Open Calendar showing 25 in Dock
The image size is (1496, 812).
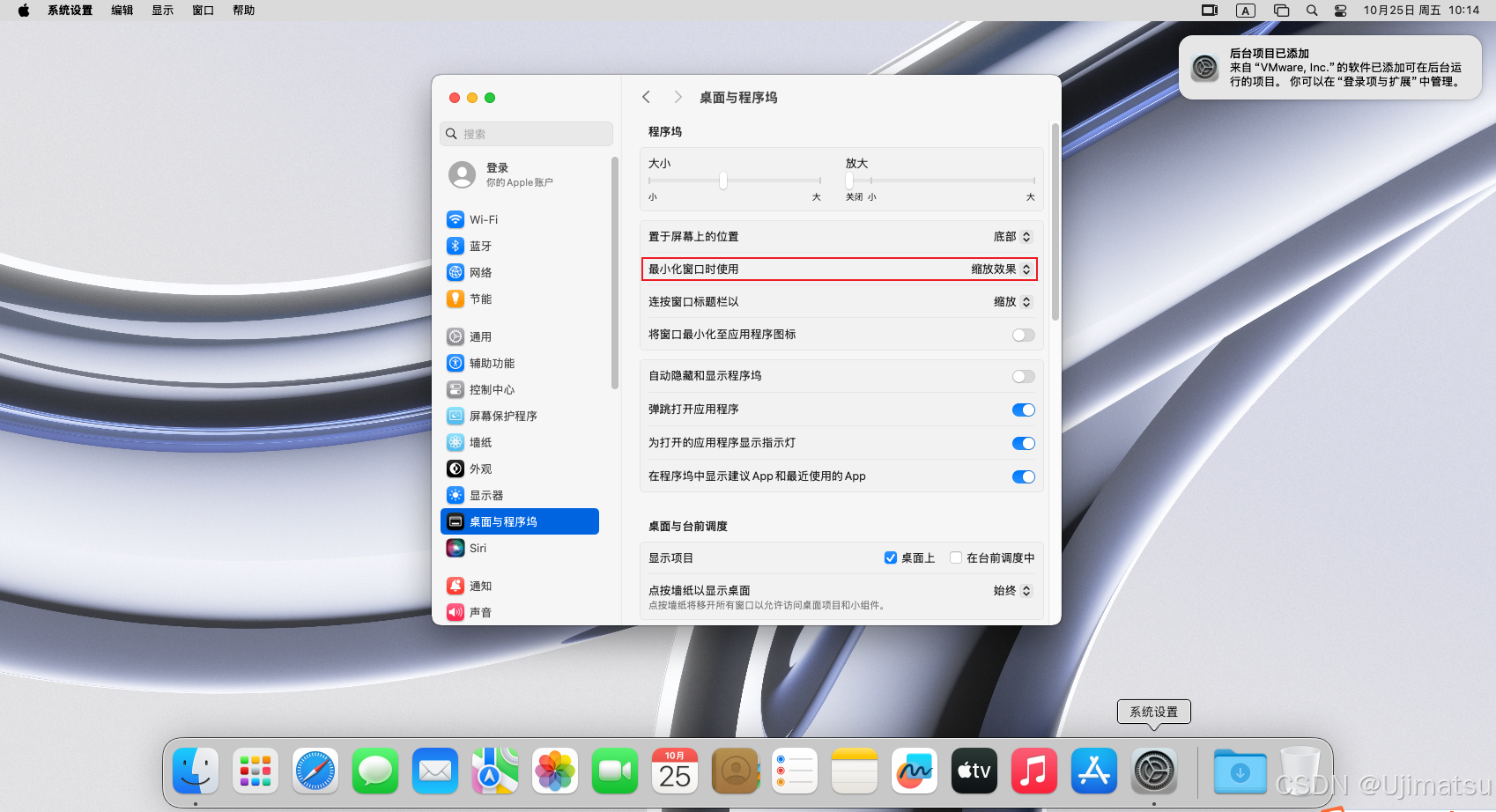675,771
